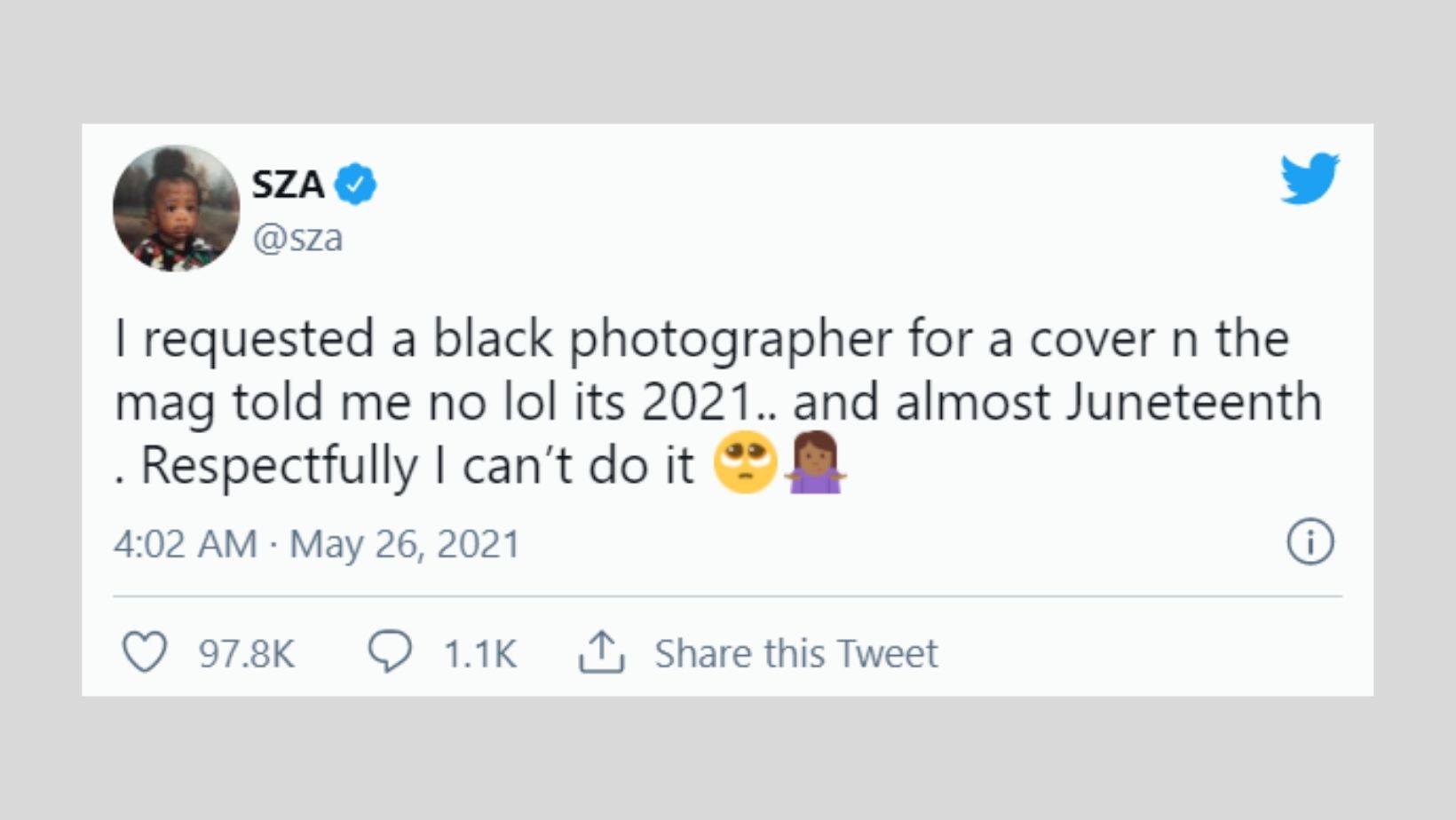The height and width of the screenshot is (820, 1456).
Task: Click the shrugging woman emoji
Action: pyautogui.click(x=815, y=463)
